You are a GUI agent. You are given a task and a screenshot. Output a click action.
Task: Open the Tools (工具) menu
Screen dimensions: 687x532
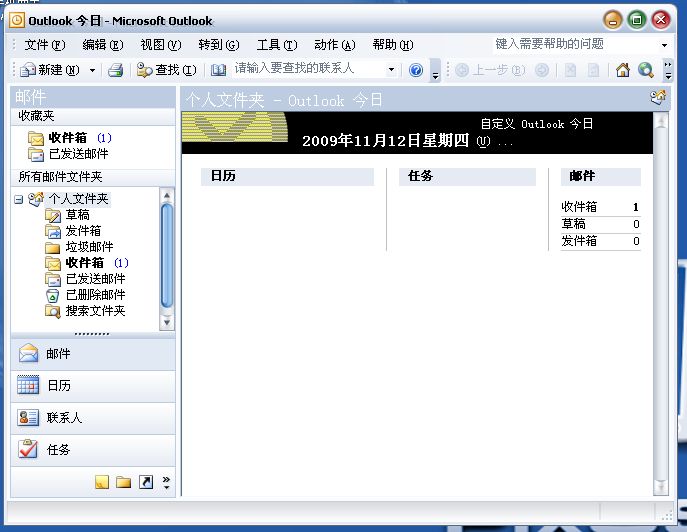[277, 45]
